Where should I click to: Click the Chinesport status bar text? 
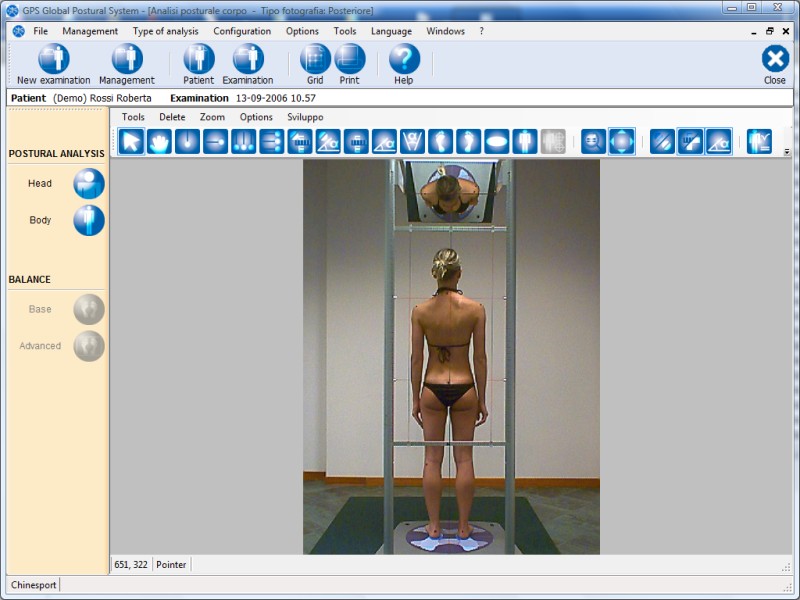pos(34,585)
